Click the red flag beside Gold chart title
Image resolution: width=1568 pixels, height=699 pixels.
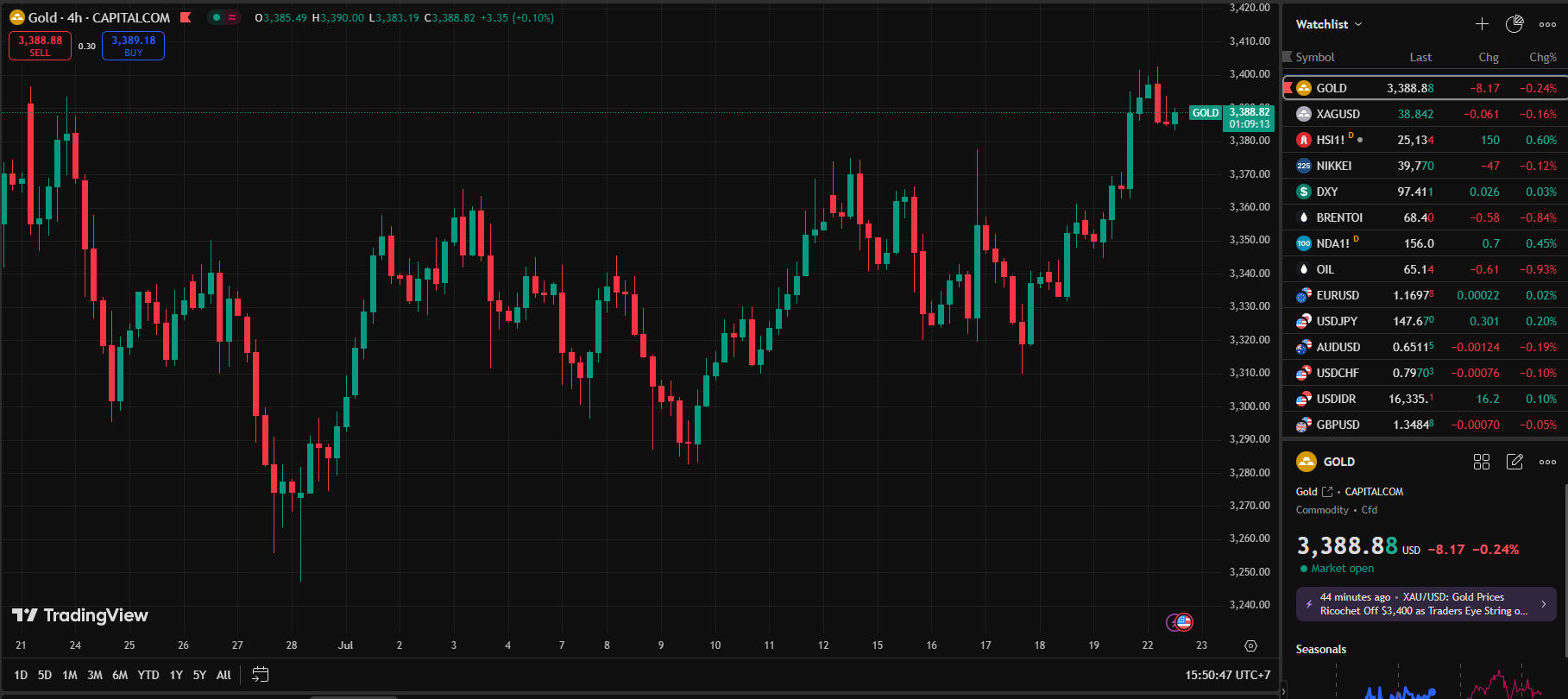click(186, 17)
